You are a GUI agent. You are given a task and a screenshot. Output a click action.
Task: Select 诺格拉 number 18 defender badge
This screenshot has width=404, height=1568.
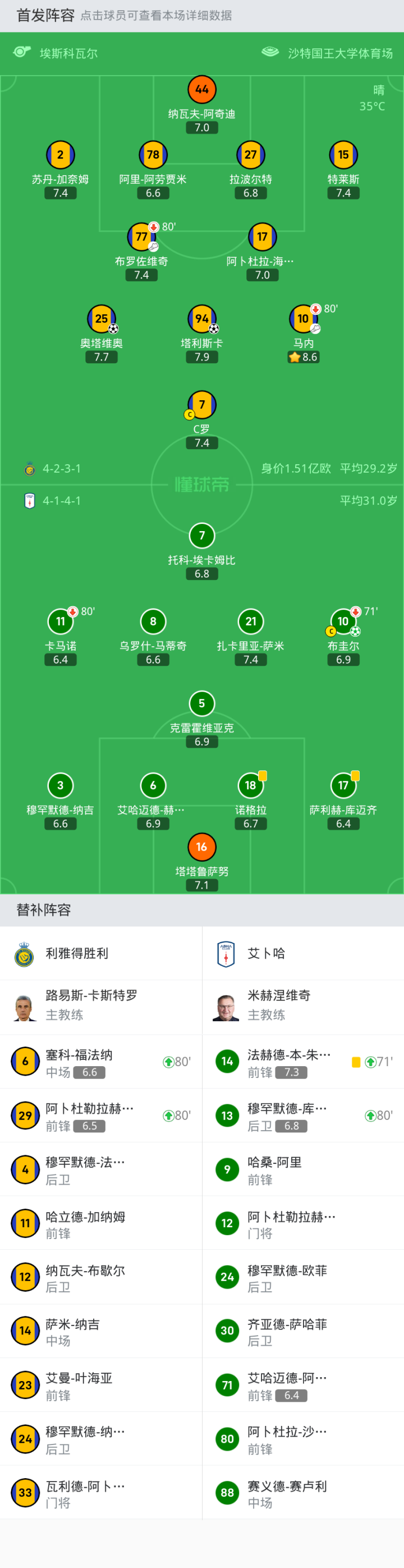click(251, 786)
